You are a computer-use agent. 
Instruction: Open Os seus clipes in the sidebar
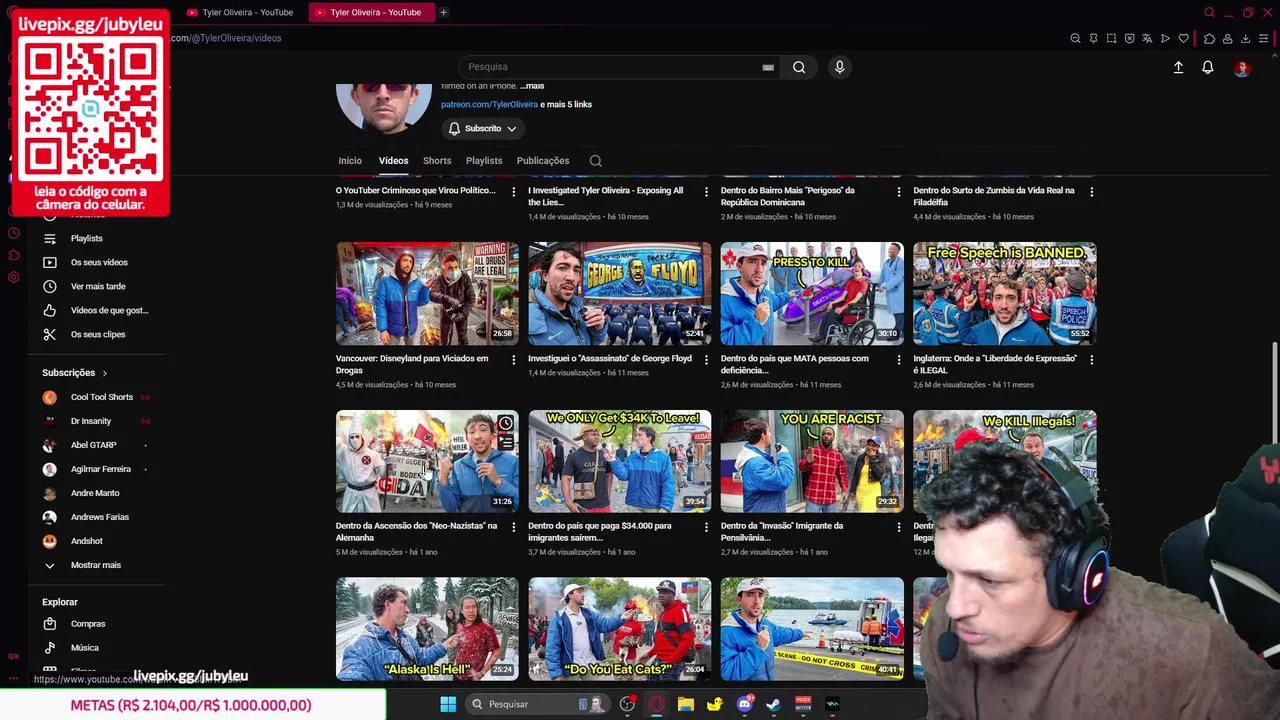tap(97, 334)
